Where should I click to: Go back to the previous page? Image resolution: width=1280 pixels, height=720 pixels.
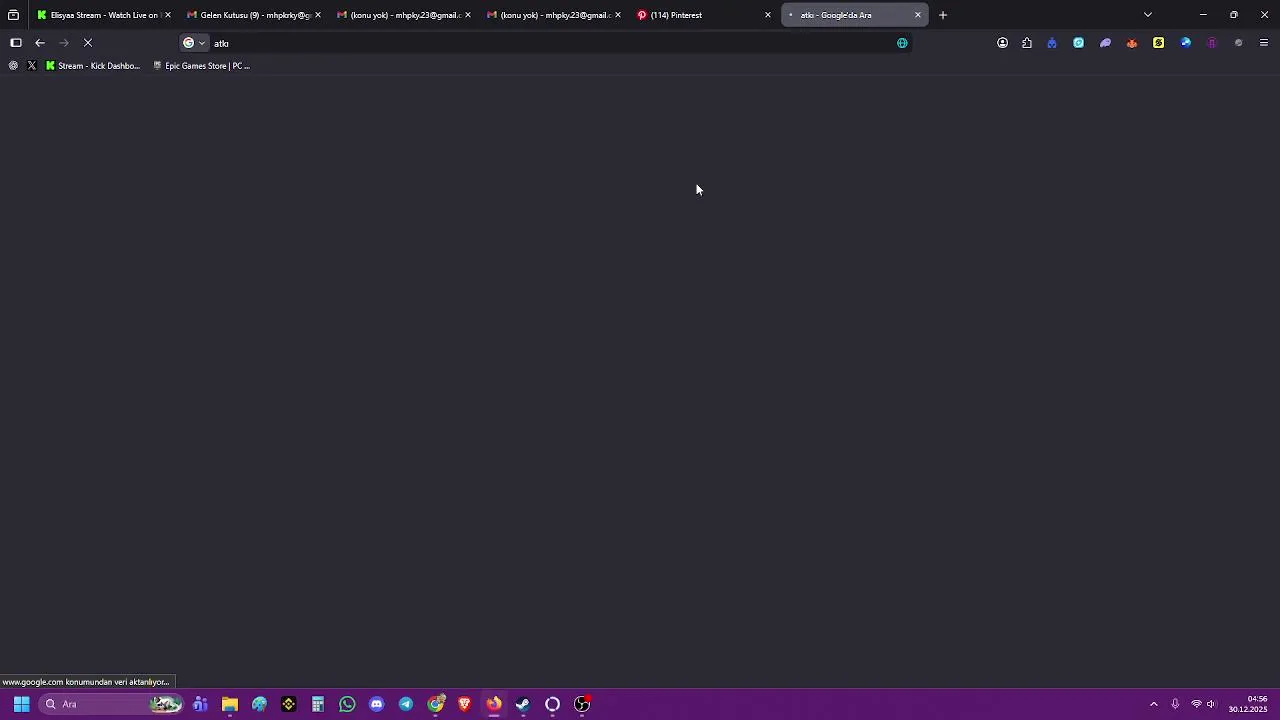click(40, 43)
